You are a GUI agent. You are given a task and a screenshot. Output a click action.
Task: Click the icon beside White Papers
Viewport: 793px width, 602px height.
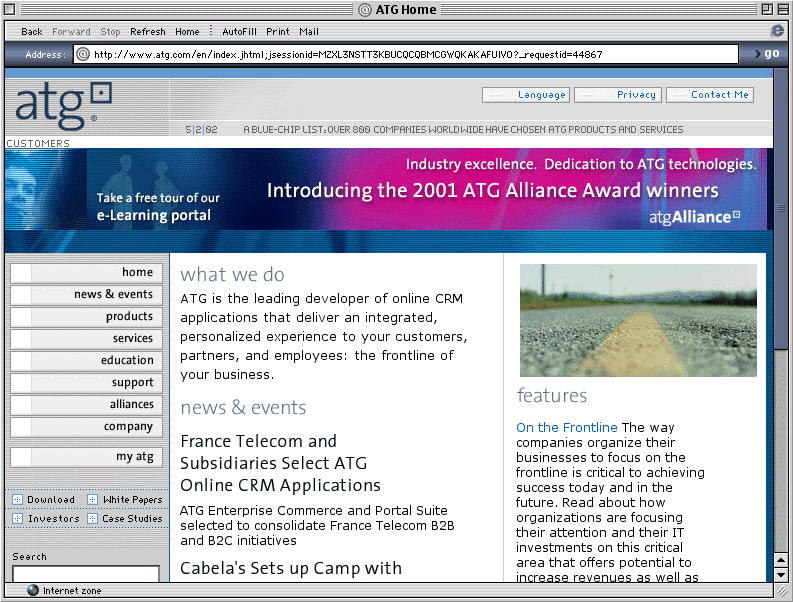(x=93, y=500)
